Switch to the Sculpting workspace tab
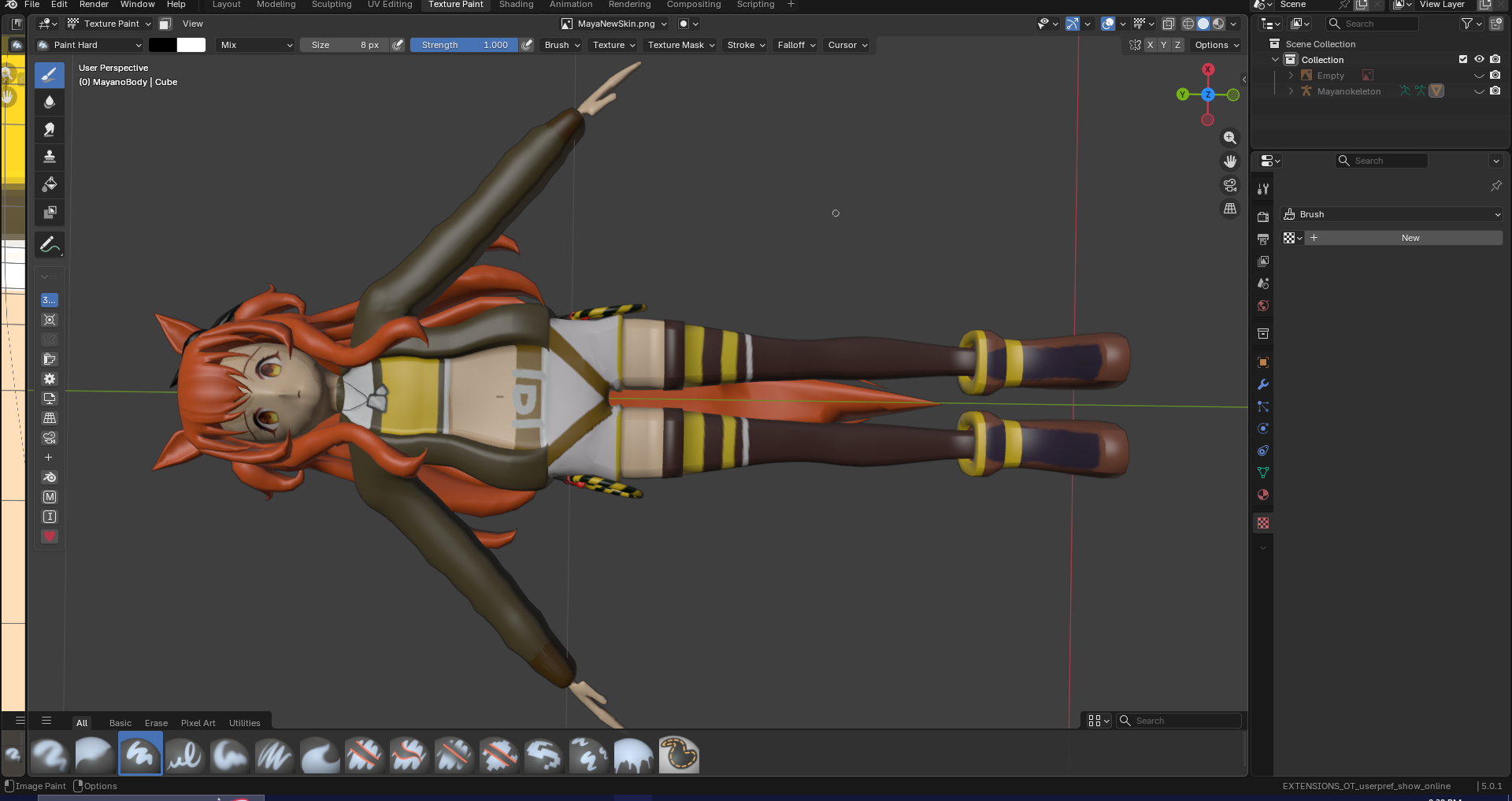The width and height of the screenshot is (1512, 801). pyautogui.click(x=332, y=5)
